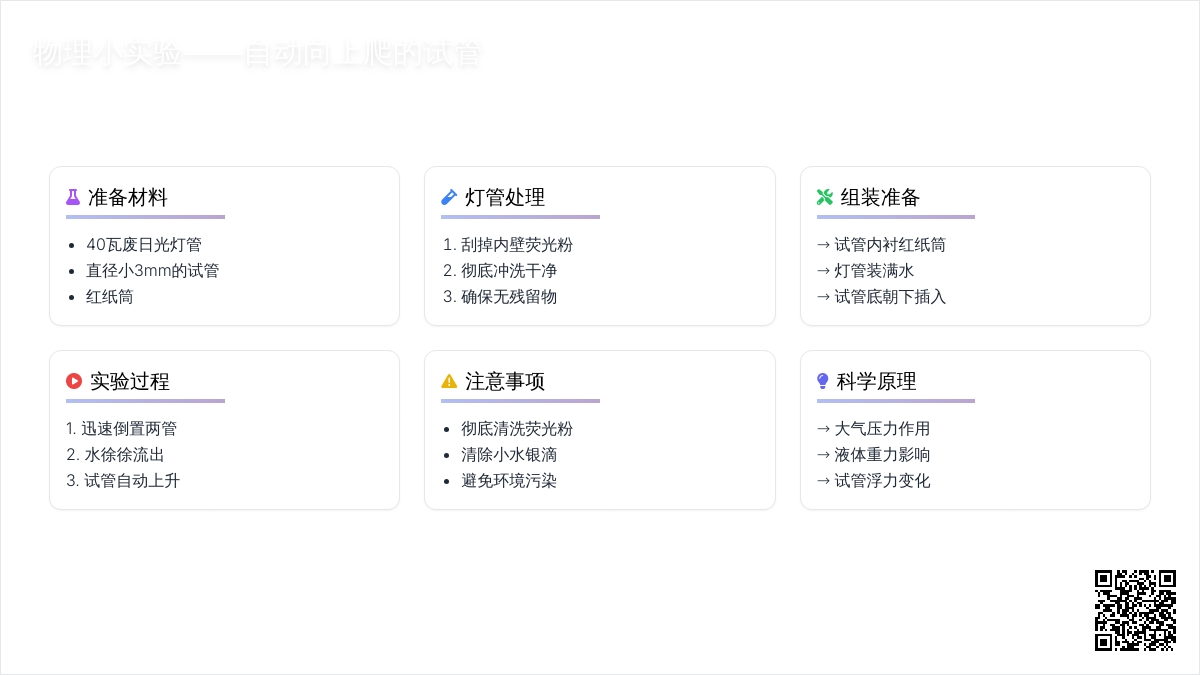Click the 实验过程 heading text

click(x=130, y=381)
